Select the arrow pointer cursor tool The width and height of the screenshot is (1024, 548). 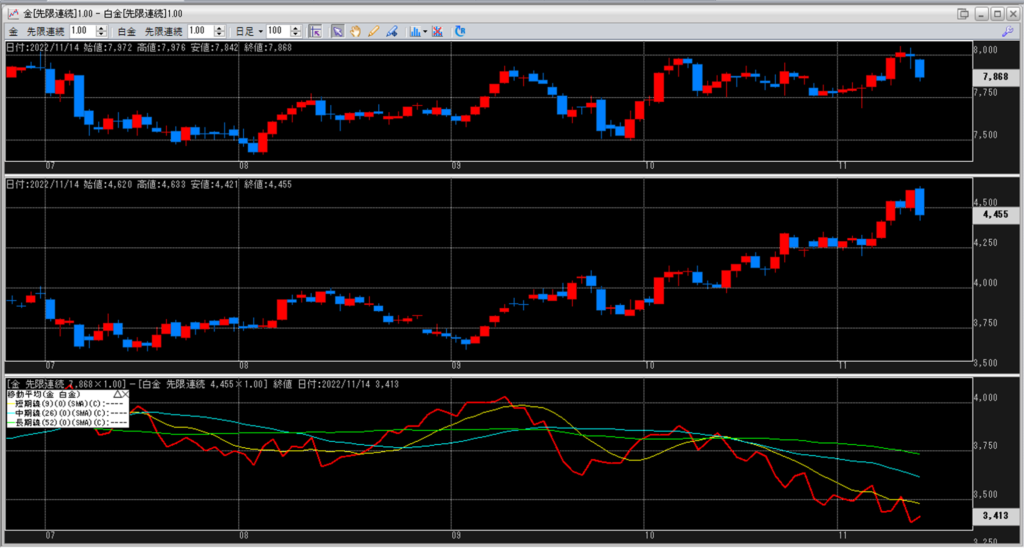click(x=337, y=31)
